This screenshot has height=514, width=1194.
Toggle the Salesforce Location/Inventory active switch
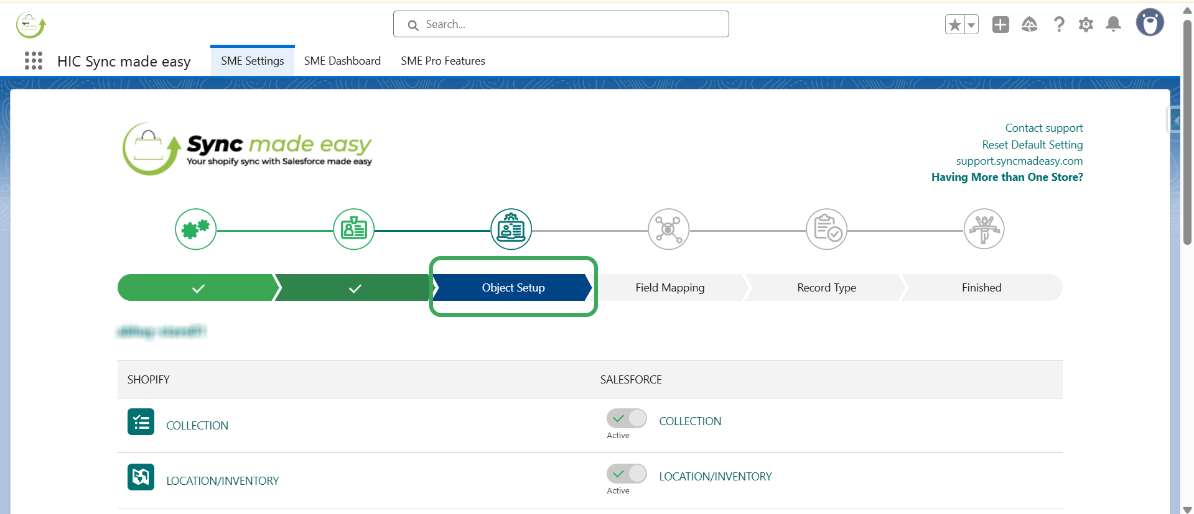click(627, 474)
